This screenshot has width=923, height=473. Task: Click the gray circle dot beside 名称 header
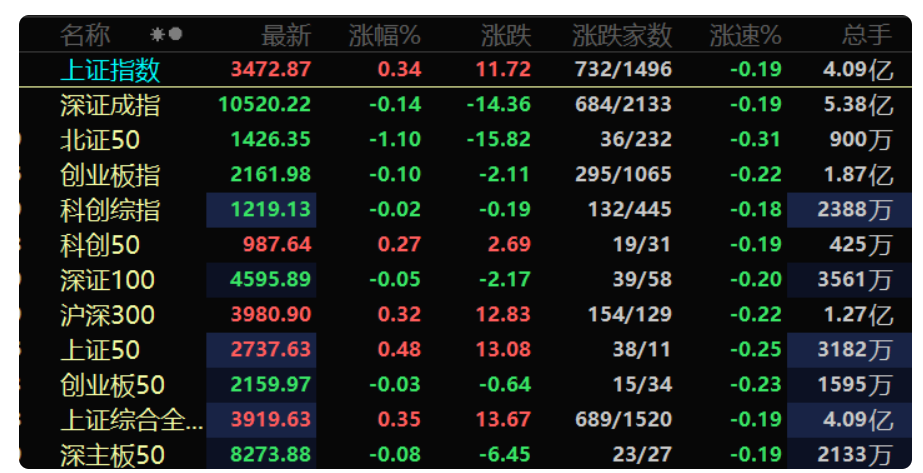click(x=175, y=34)
